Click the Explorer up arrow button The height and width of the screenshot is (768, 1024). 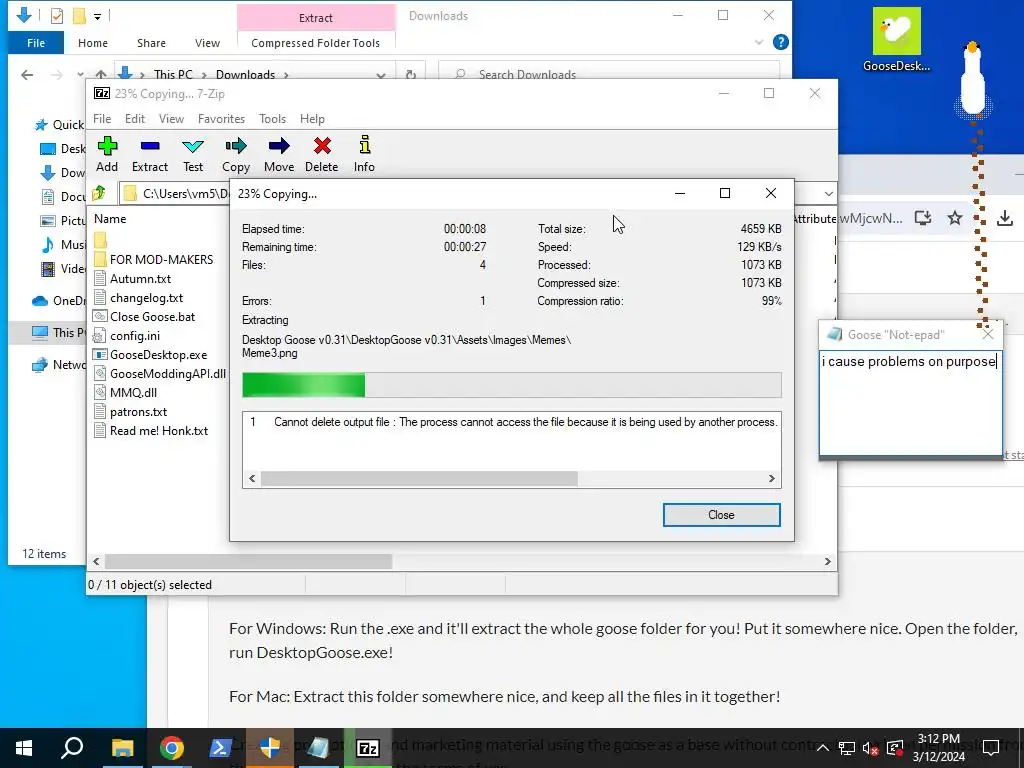[x=101, y=74]
